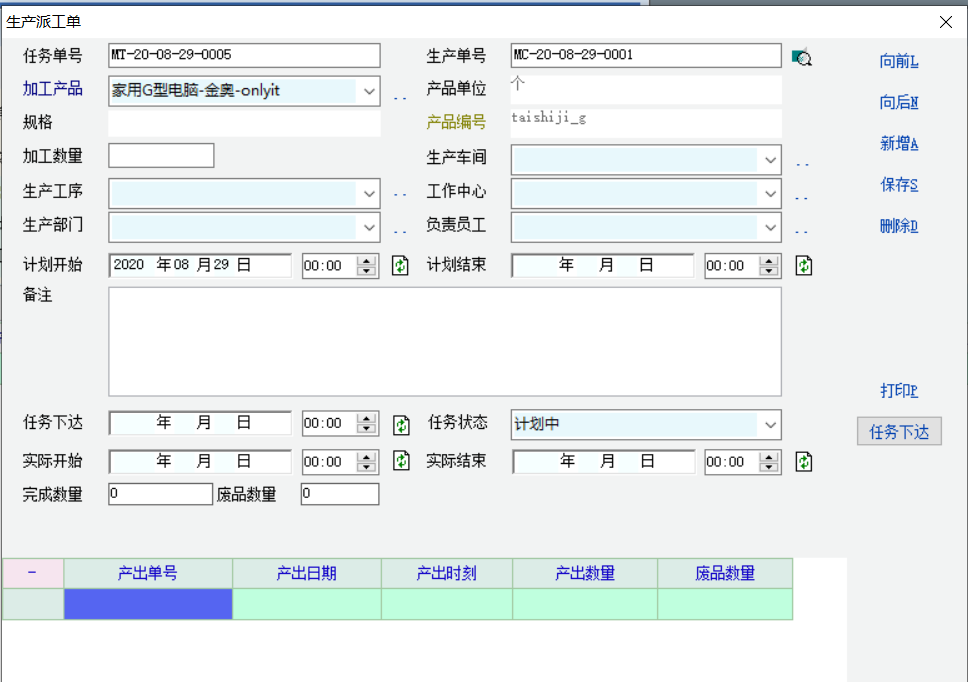Click the 打印 link

898,391
